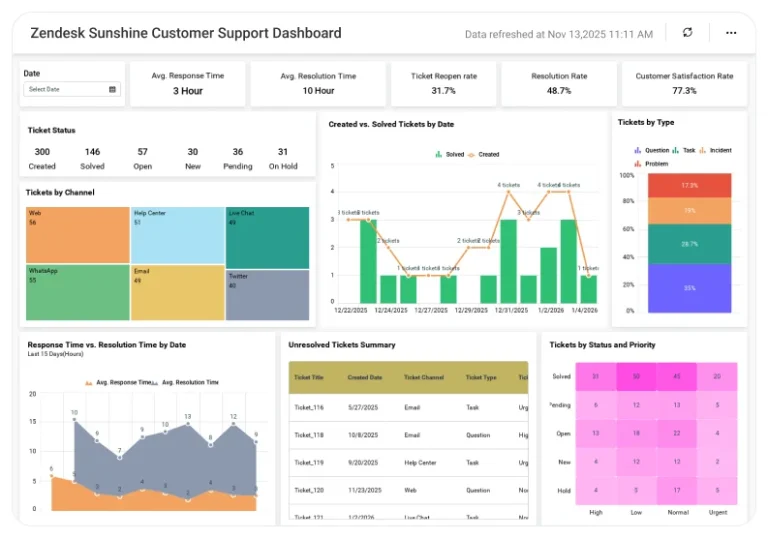Click the 5/27/2025 created date cell
This screenshot has height=538, width=768.
(363, 407)
